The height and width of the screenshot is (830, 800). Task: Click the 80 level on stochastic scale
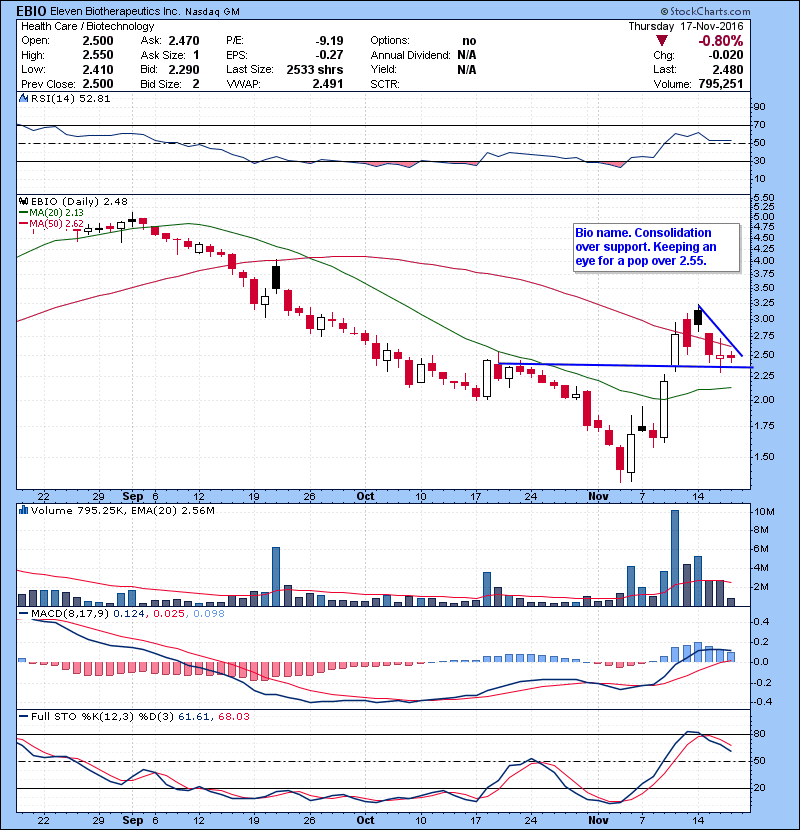[x=759, y=734]
